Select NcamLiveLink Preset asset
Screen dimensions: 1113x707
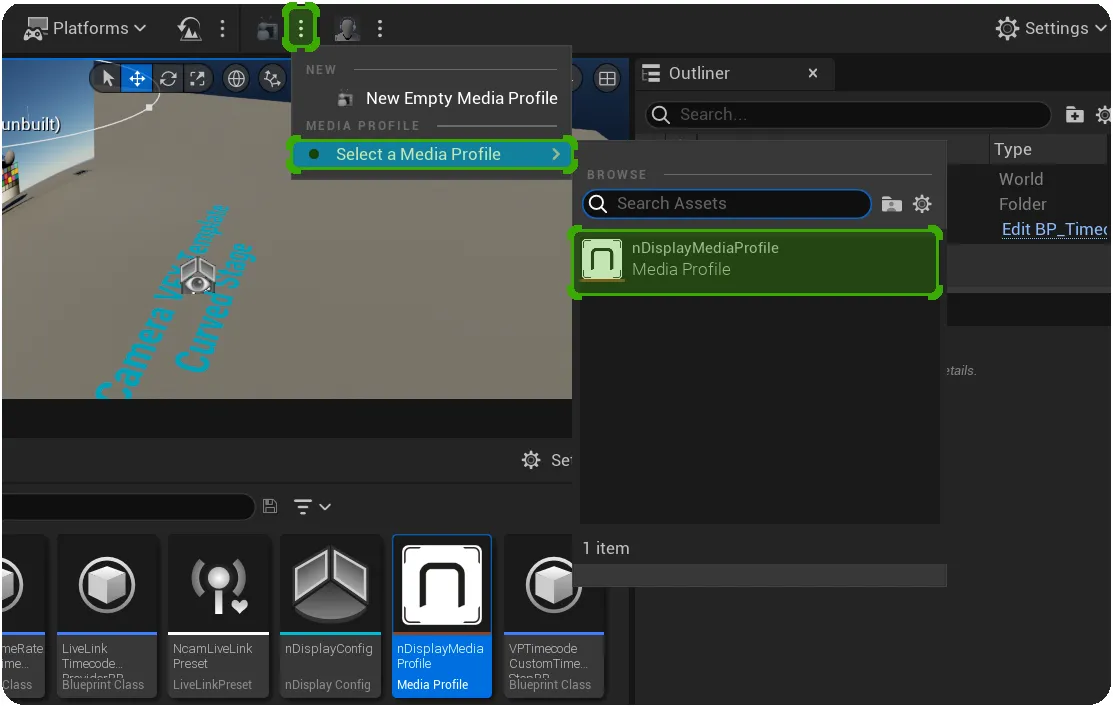219,616
